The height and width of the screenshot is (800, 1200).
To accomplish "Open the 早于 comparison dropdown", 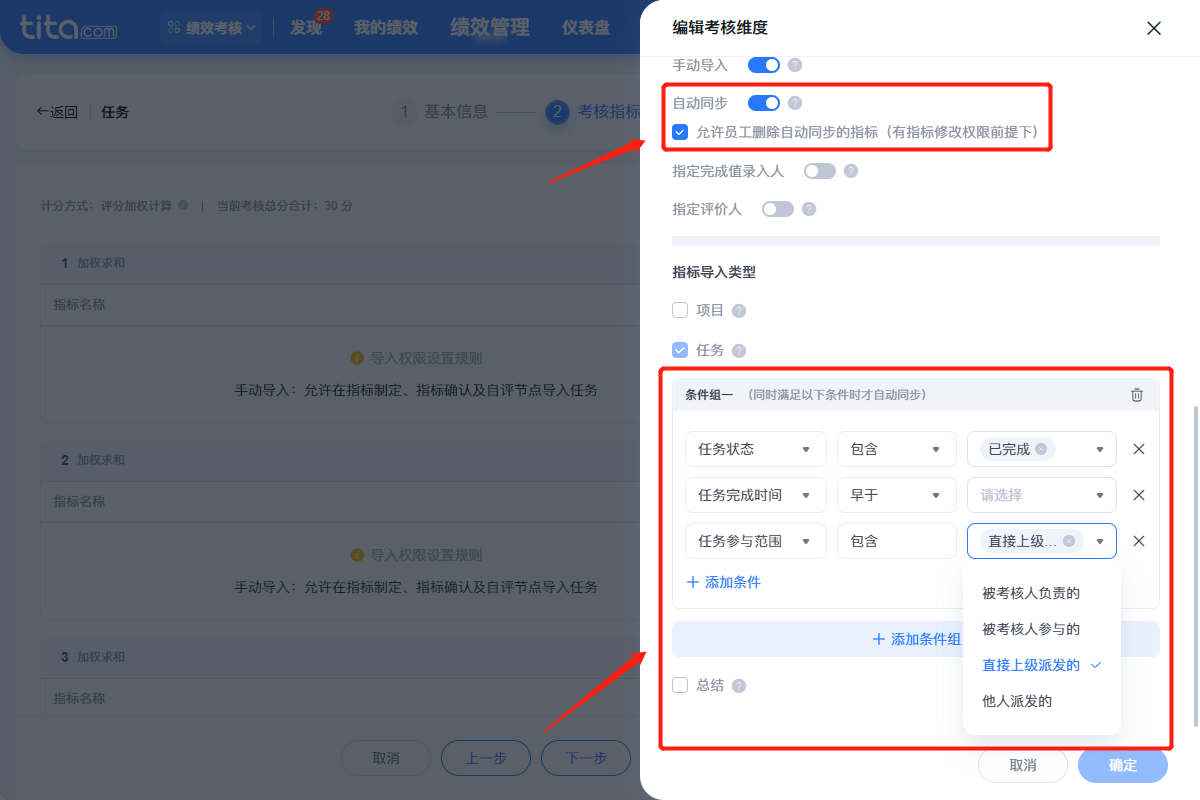I will pyautogui.click(x=896, y=495).
